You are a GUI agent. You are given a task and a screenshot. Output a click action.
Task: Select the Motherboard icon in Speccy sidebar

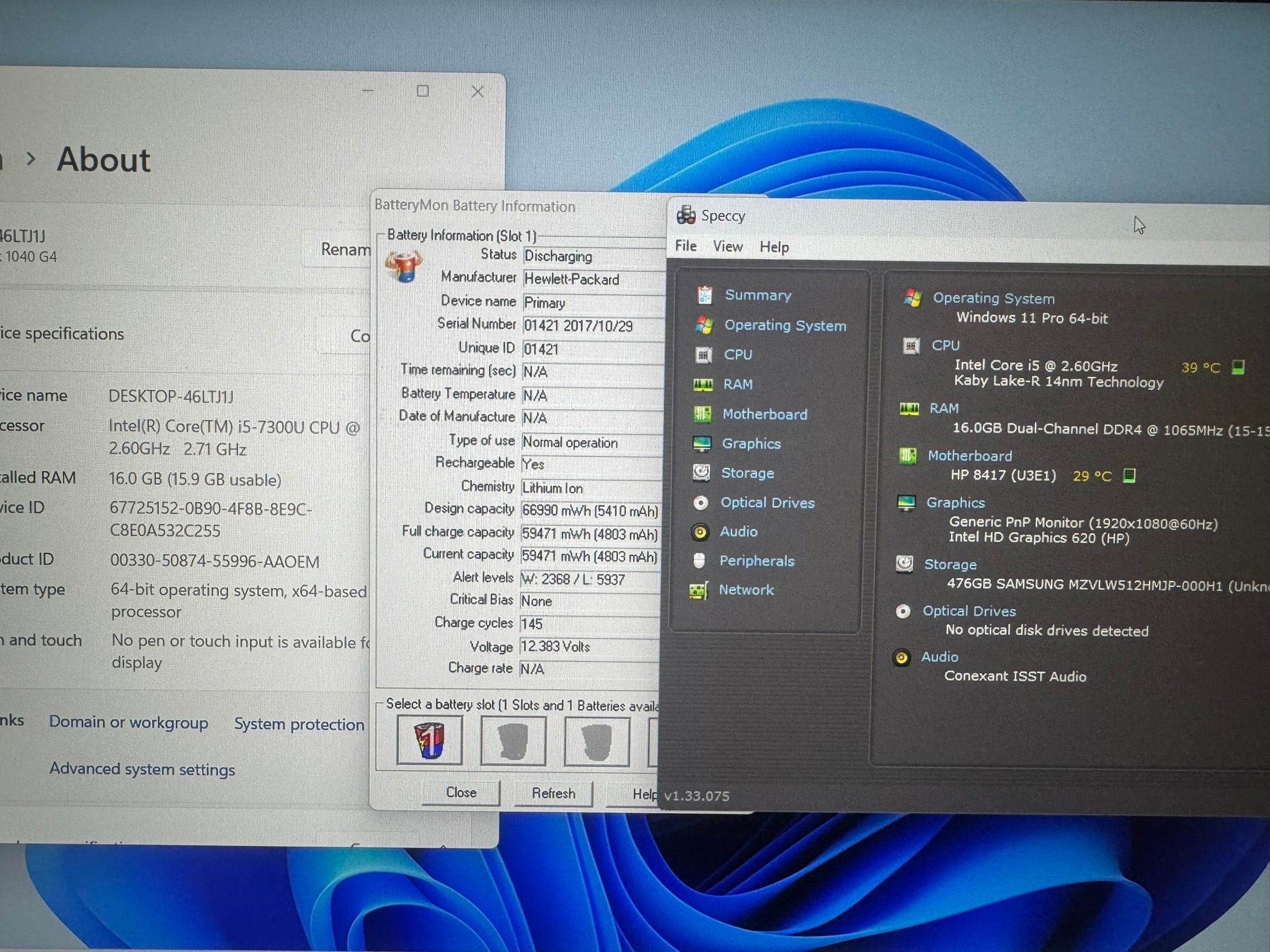[702, 413]
